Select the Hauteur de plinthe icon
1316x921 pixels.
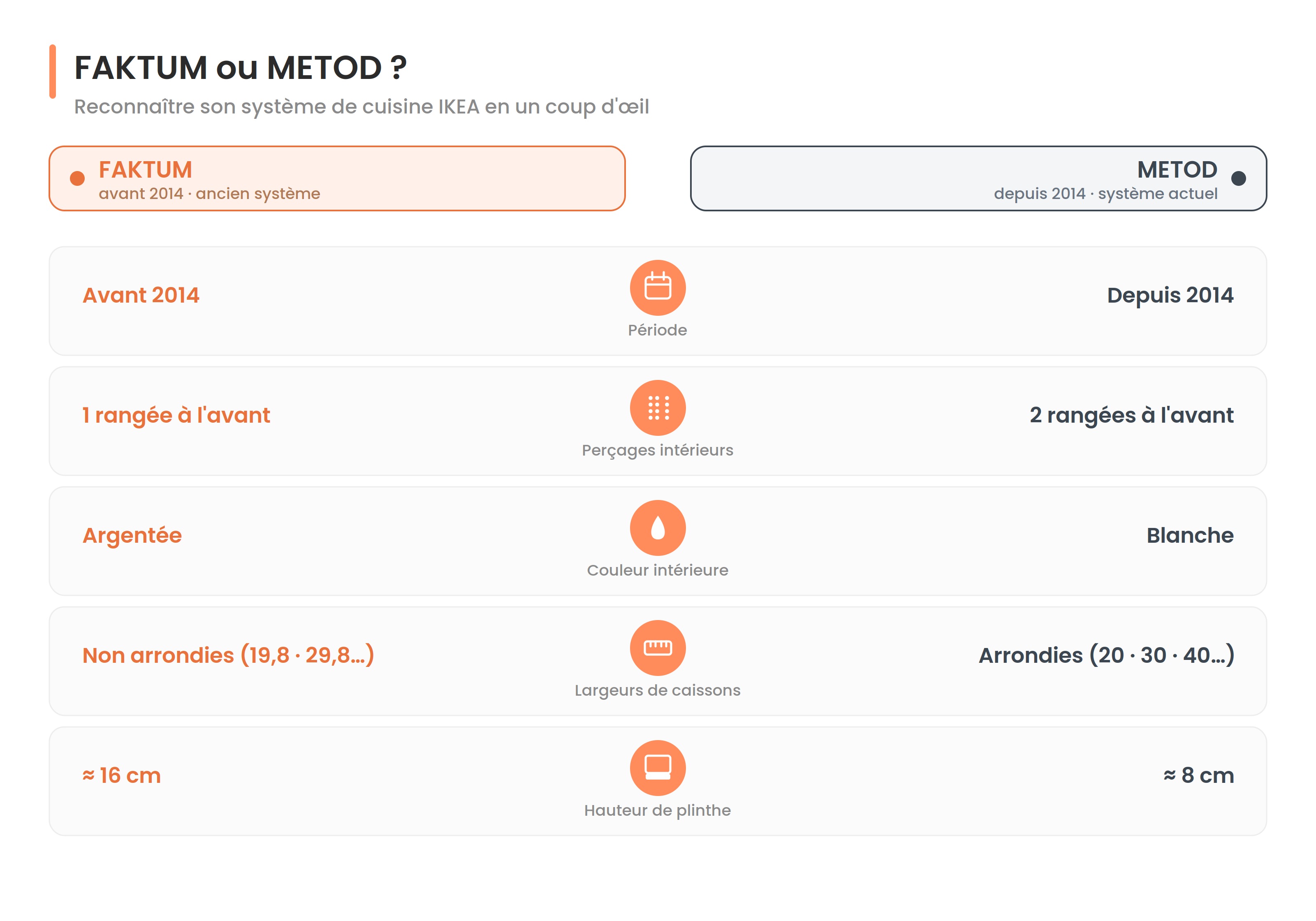658,767
